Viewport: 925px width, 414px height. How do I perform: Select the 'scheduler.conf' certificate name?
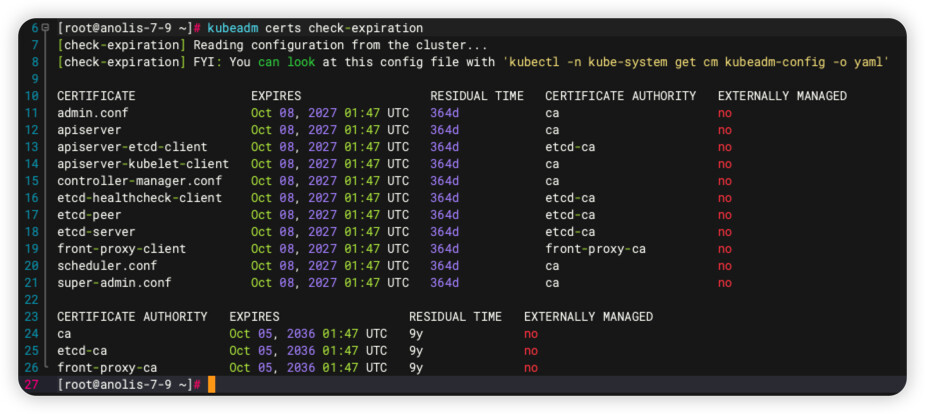(107, 266)
